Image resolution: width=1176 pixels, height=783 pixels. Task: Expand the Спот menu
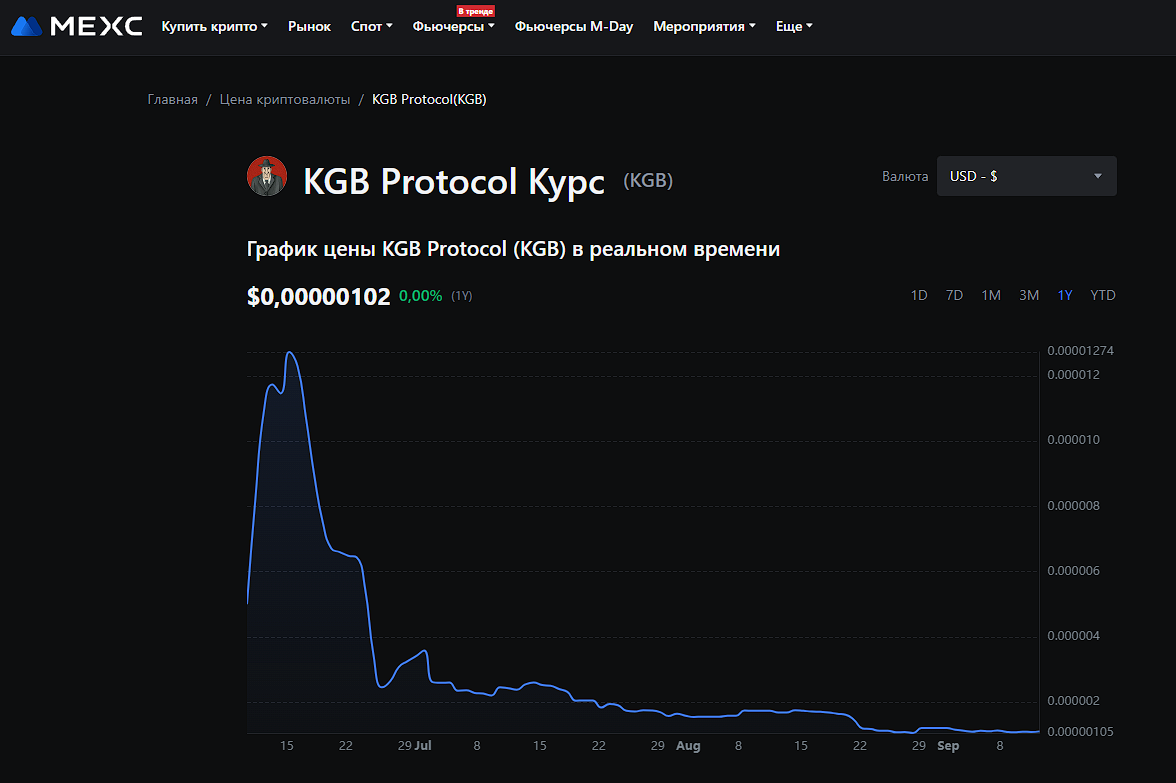[371, 27]
